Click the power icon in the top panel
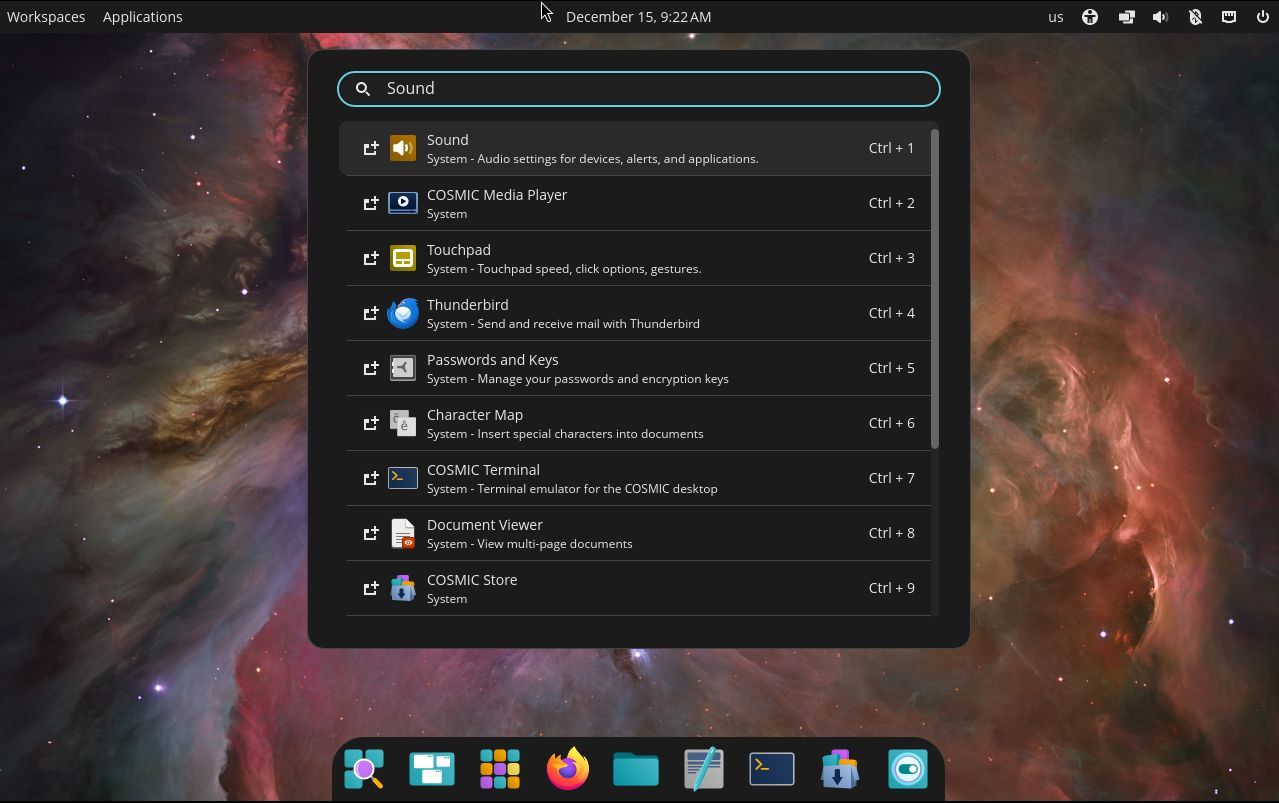Screen dimensions: 1279x803 (x=1262, y=16)
